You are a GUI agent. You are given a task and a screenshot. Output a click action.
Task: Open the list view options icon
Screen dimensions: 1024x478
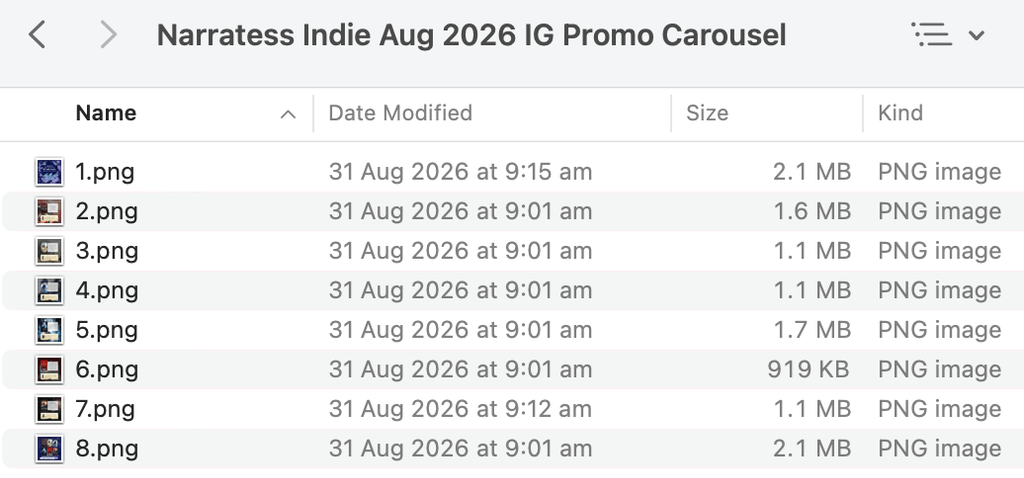(x=931, y=35)
